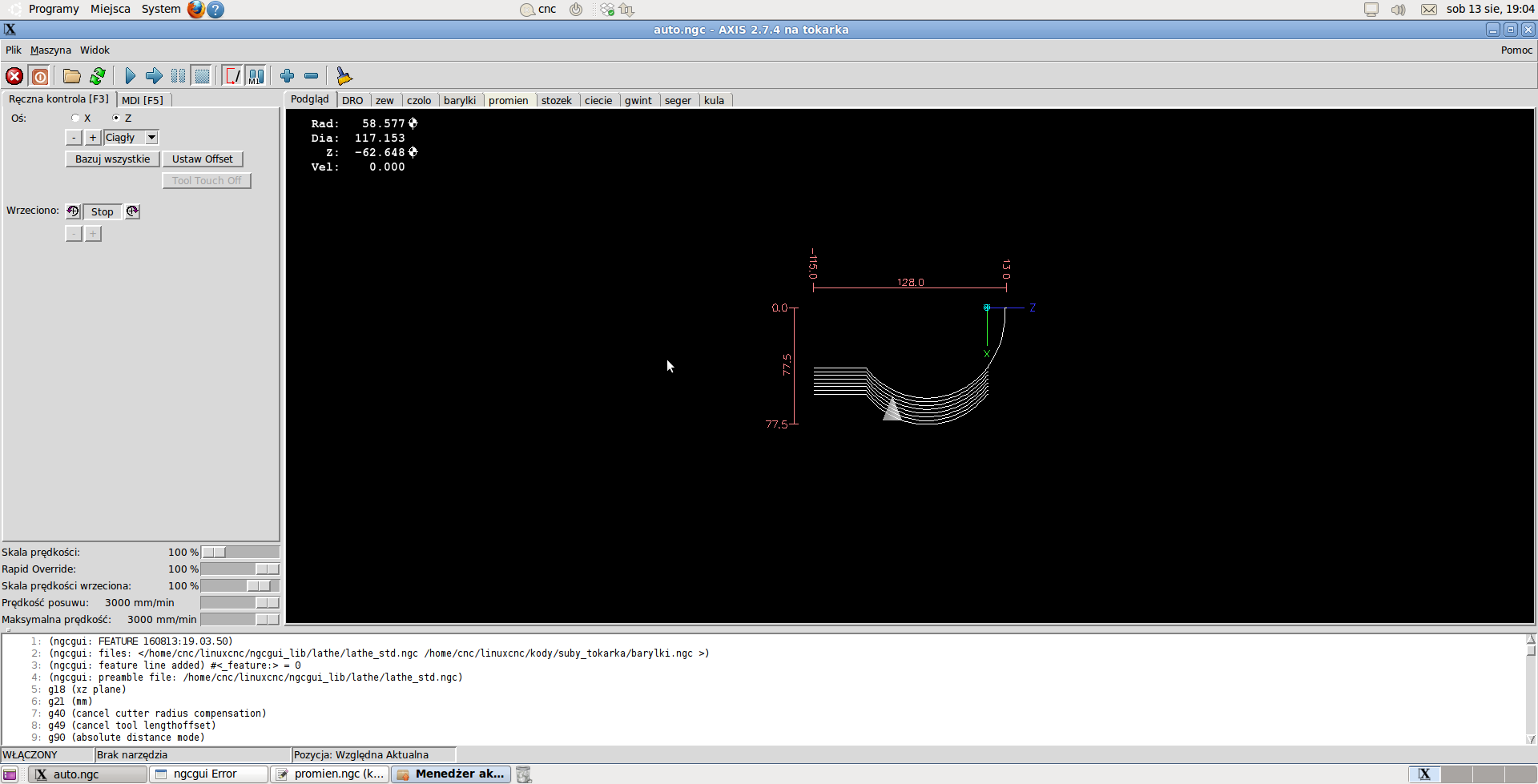The image size is (1538, 784).
Task: Start spindle clockwise
Action: click(132, 211)
